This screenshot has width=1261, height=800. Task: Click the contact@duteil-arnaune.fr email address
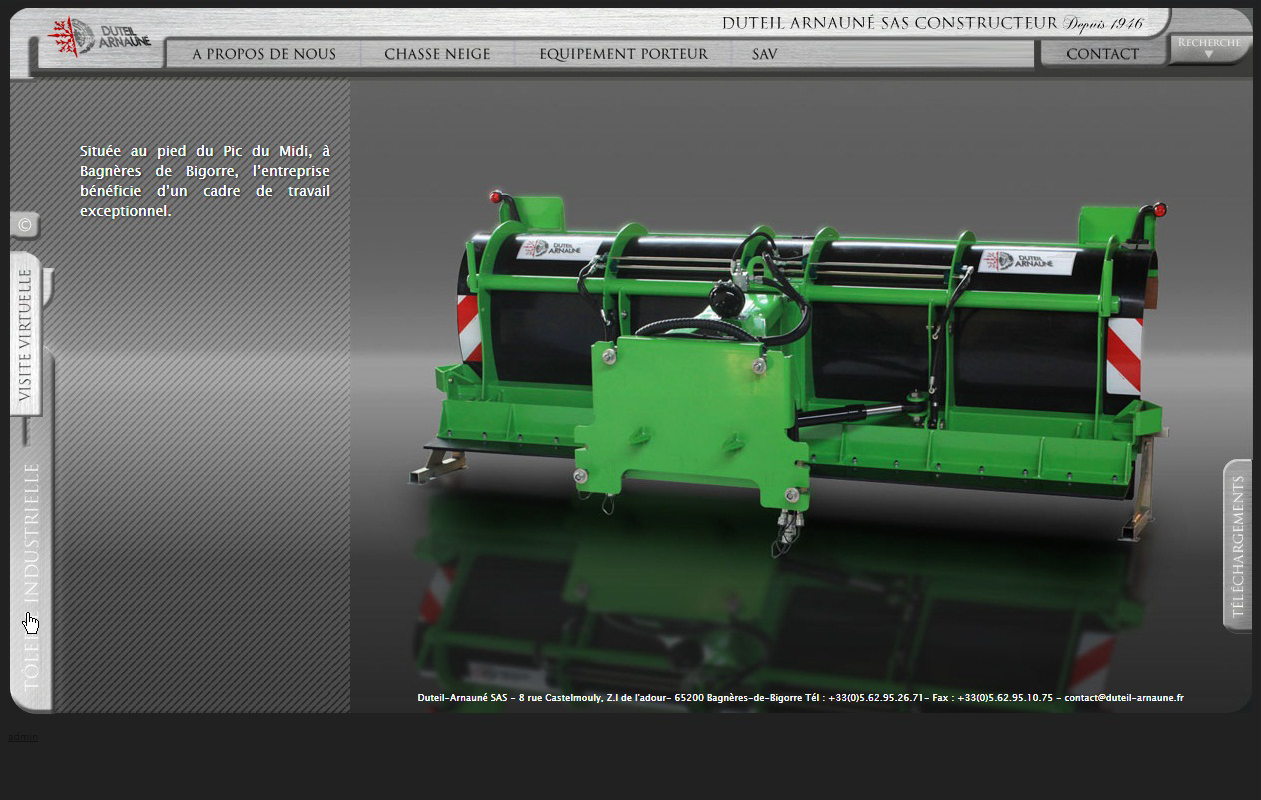coord(1124,698)
